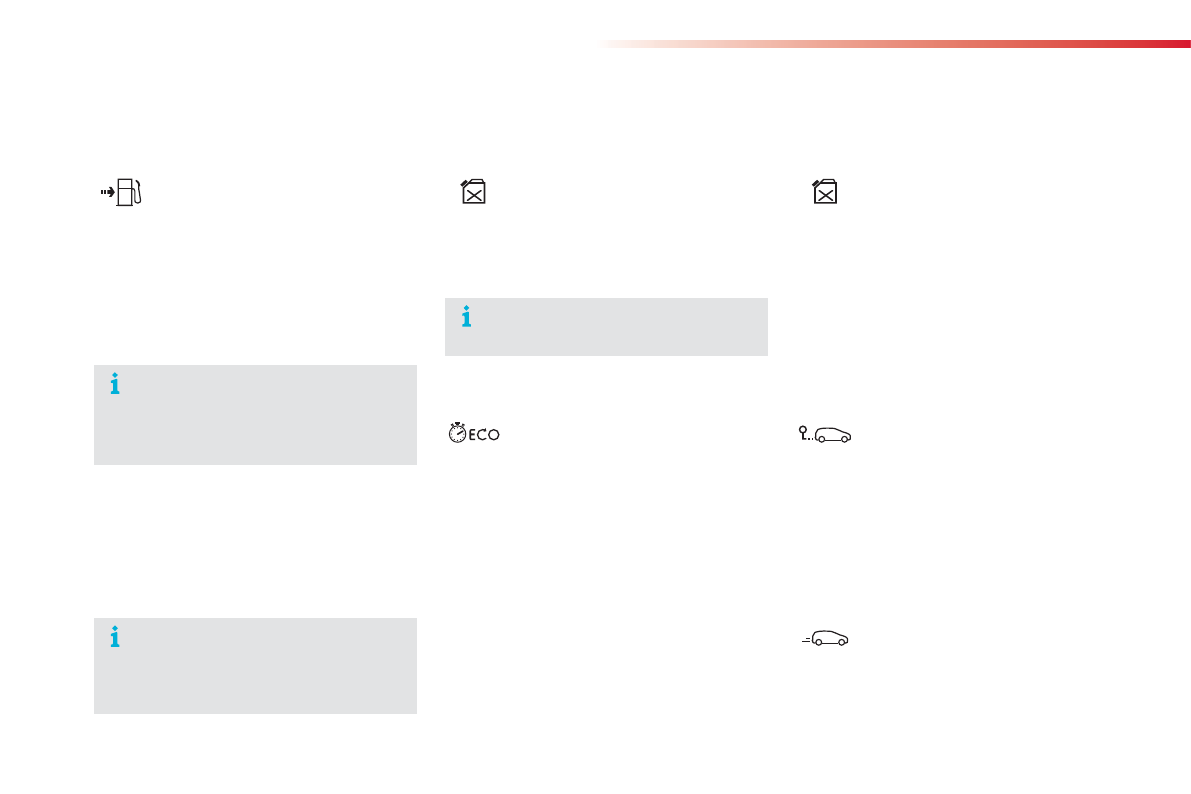
Task: Click the short grey note box above ECO
Action: coord(606,327)
